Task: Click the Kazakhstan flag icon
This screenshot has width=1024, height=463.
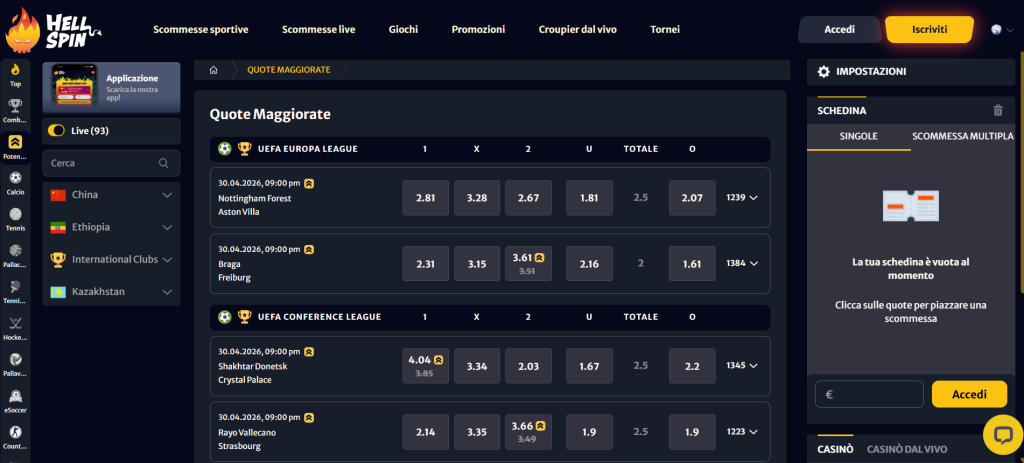Action: click(58, 292)
